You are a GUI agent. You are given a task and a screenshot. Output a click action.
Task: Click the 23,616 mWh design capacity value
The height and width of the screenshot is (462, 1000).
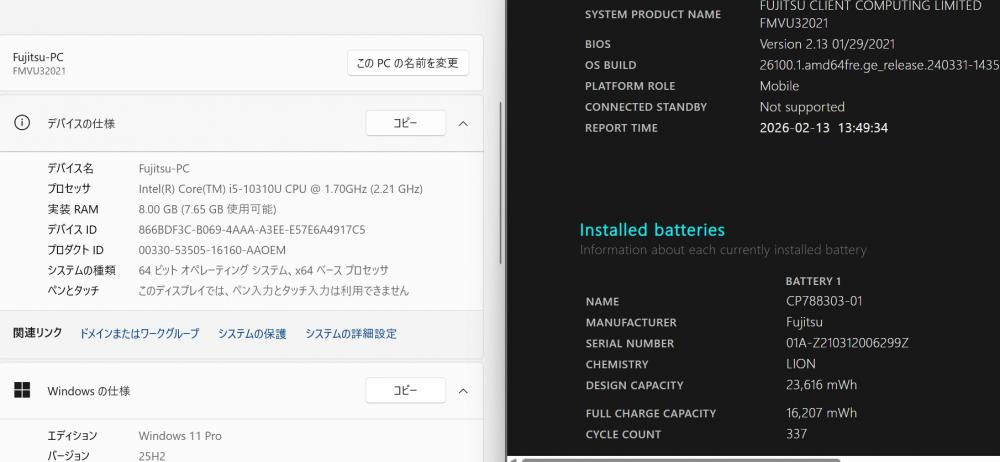coord(821,385)
